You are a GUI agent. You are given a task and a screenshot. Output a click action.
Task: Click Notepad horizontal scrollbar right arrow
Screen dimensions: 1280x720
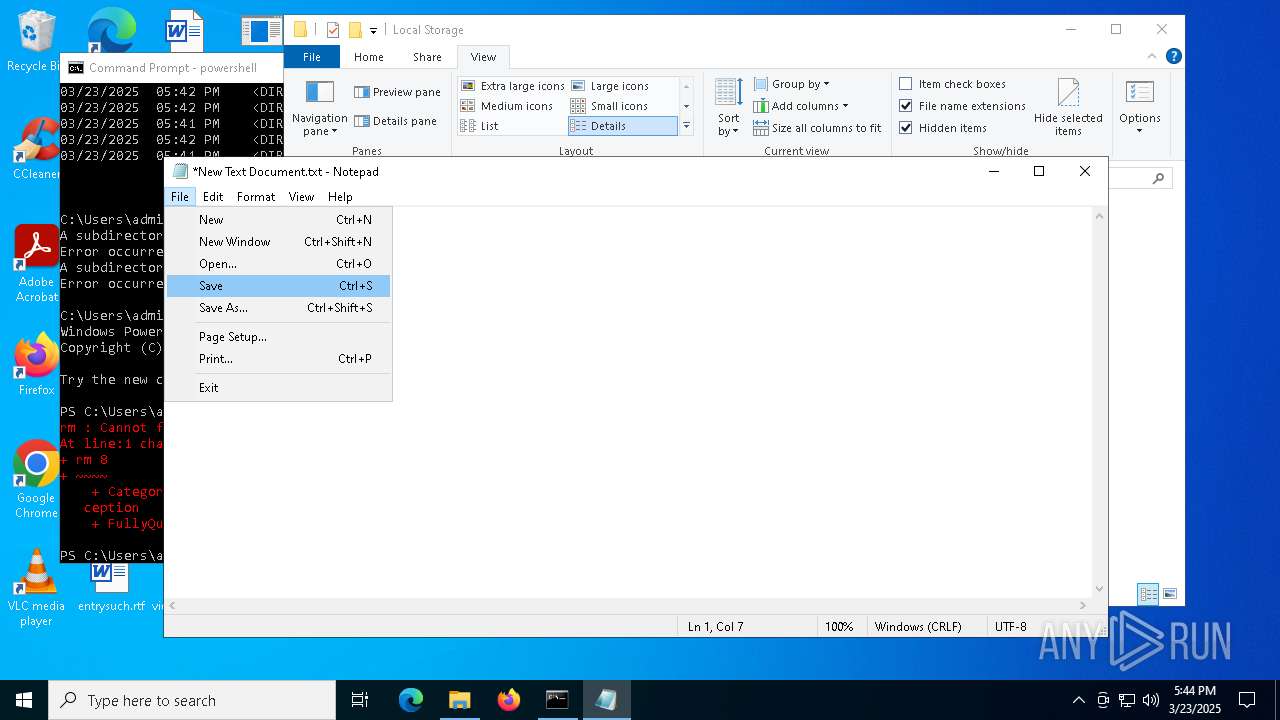tap(1083, 605)
